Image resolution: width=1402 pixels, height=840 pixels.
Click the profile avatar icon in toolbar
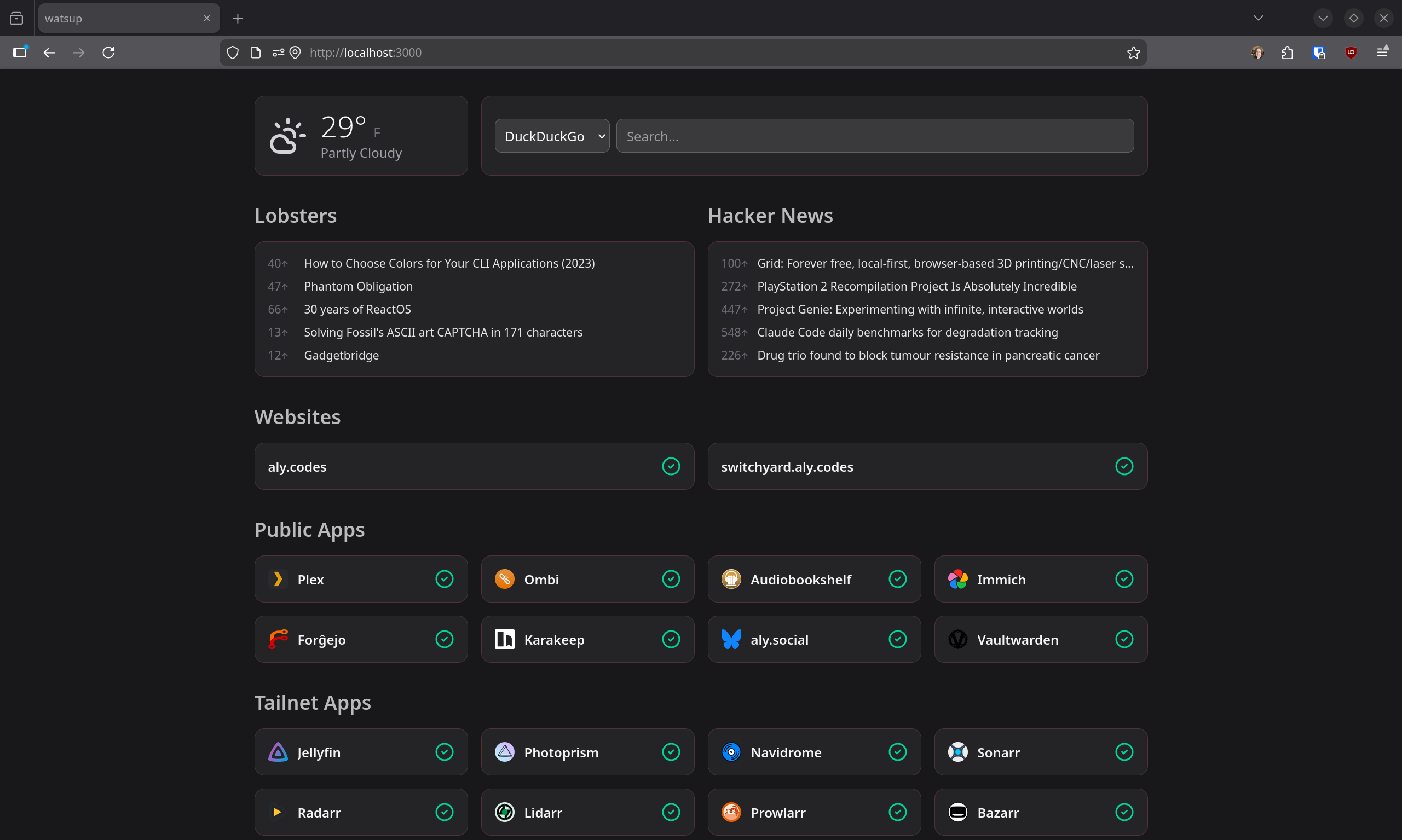(x=1257, y=53)
